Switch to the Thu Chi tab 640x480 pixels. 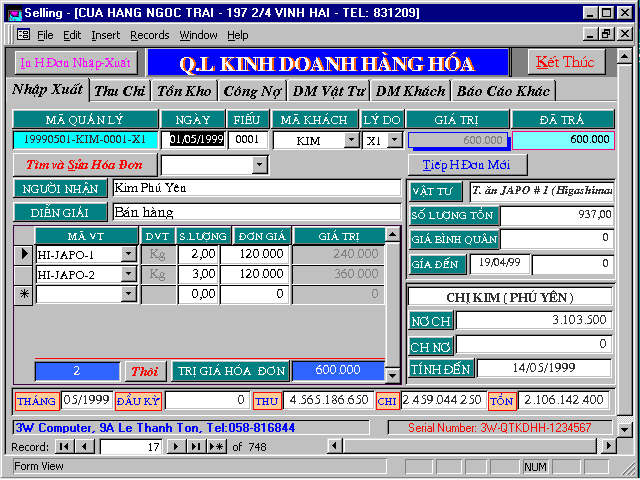click(x=120, y=91)
